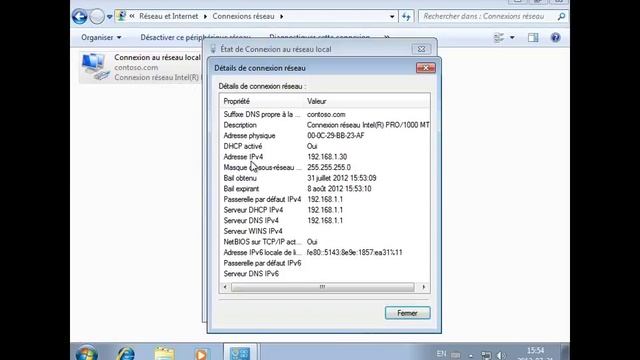640x360 pixels.
Task: Select the Serveur DNS IPv4 row
Action: coord(324,220)
